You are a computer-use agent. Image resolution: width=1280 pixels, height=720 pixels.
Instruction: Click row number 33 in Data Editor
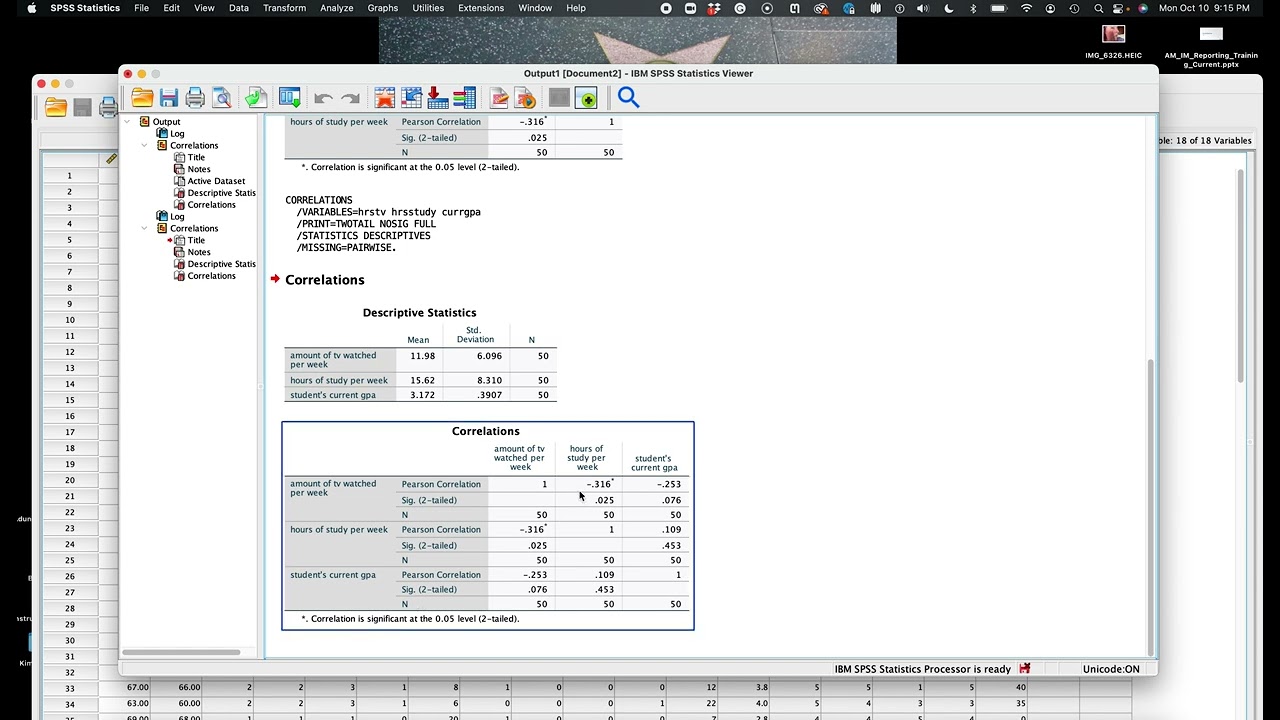click(69, 688)
